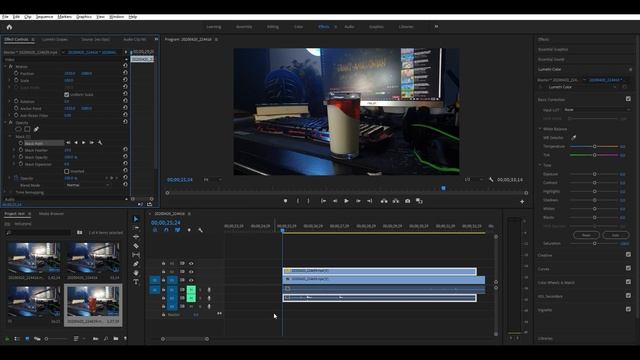
Task: Play the program monitor video
Action: (346, 201)
